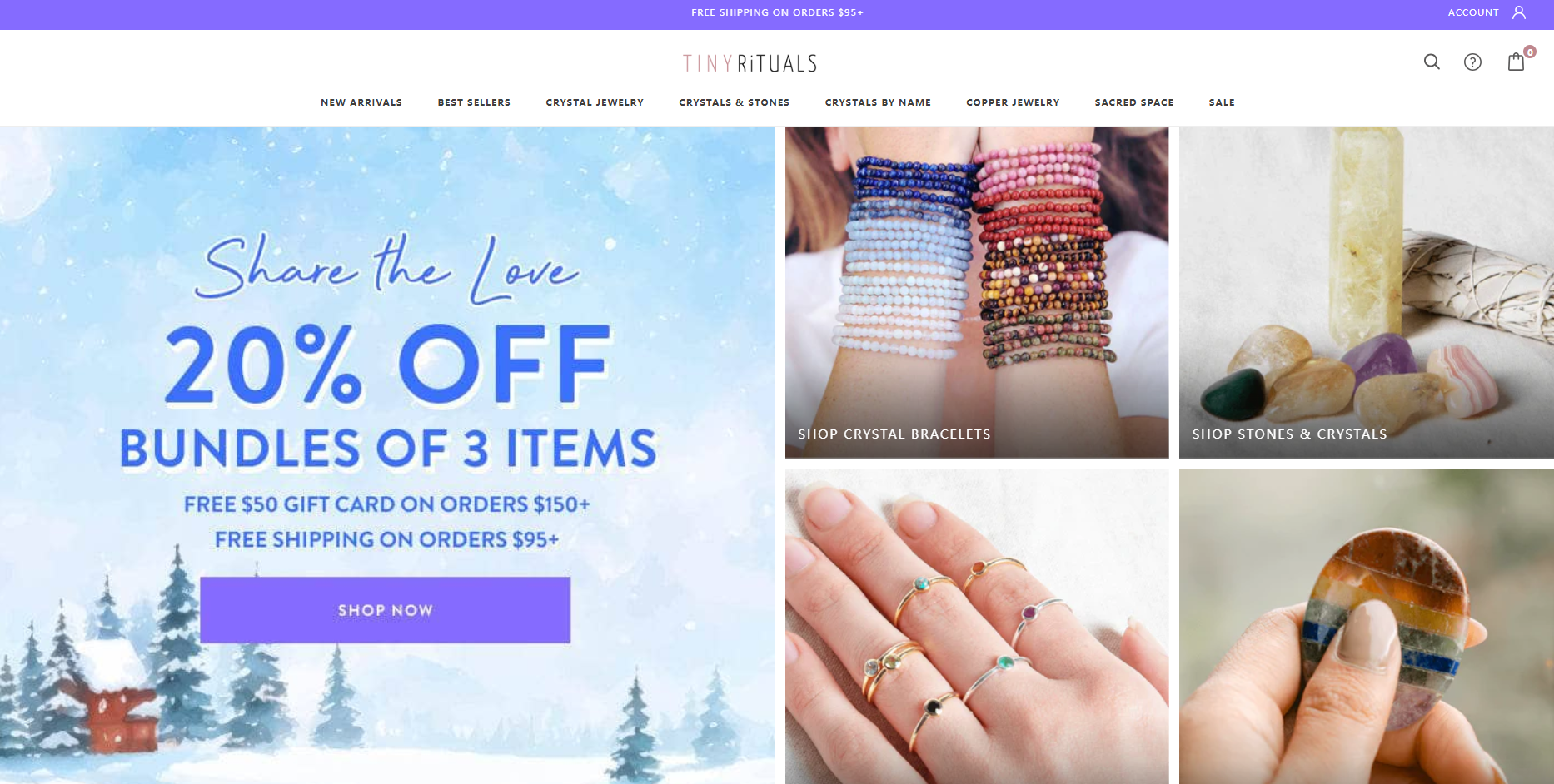Click the account person icon
The image size is (1554, 784).
1519,12
